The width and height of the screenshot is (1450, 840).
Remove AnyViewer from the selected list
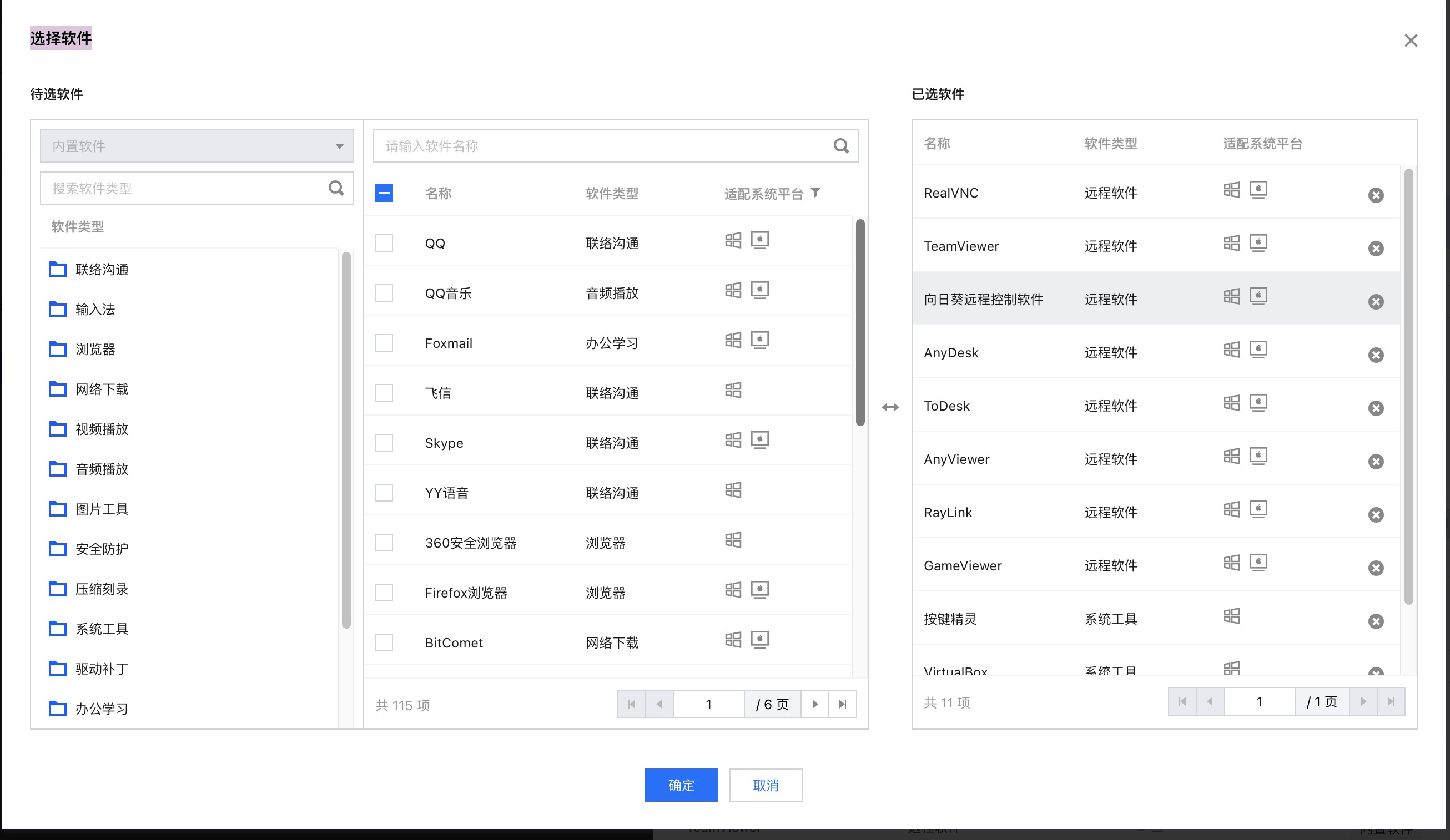tap(1376, 462)
